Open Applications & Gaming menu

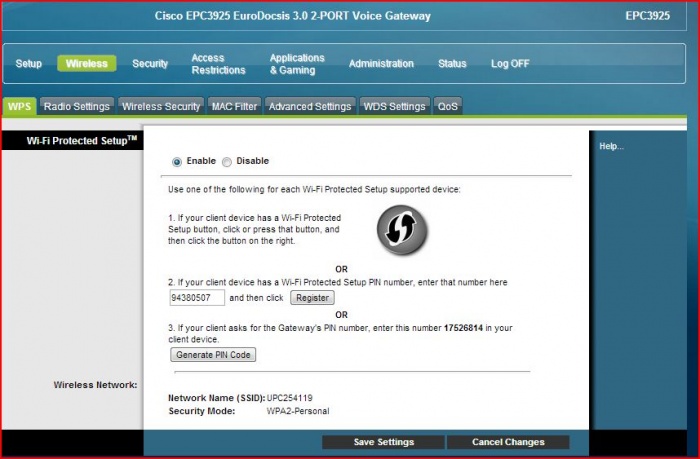coord(297,64)
